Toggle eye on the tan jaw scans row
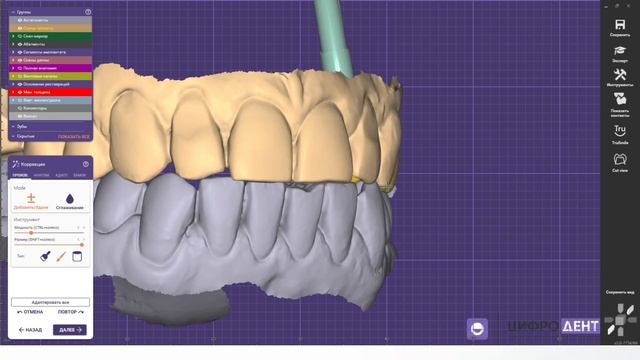The height and width of the screenshot is (360, 640). (x=20, y=28)
